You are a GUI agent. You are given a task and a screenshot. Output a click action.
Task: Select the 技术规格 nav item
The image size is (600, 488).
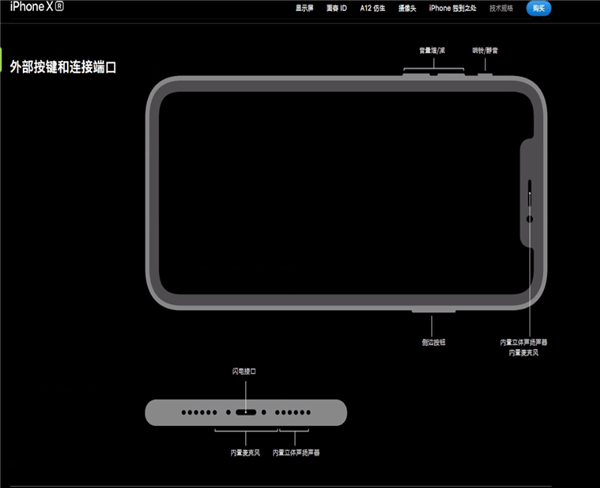point(501,8)
